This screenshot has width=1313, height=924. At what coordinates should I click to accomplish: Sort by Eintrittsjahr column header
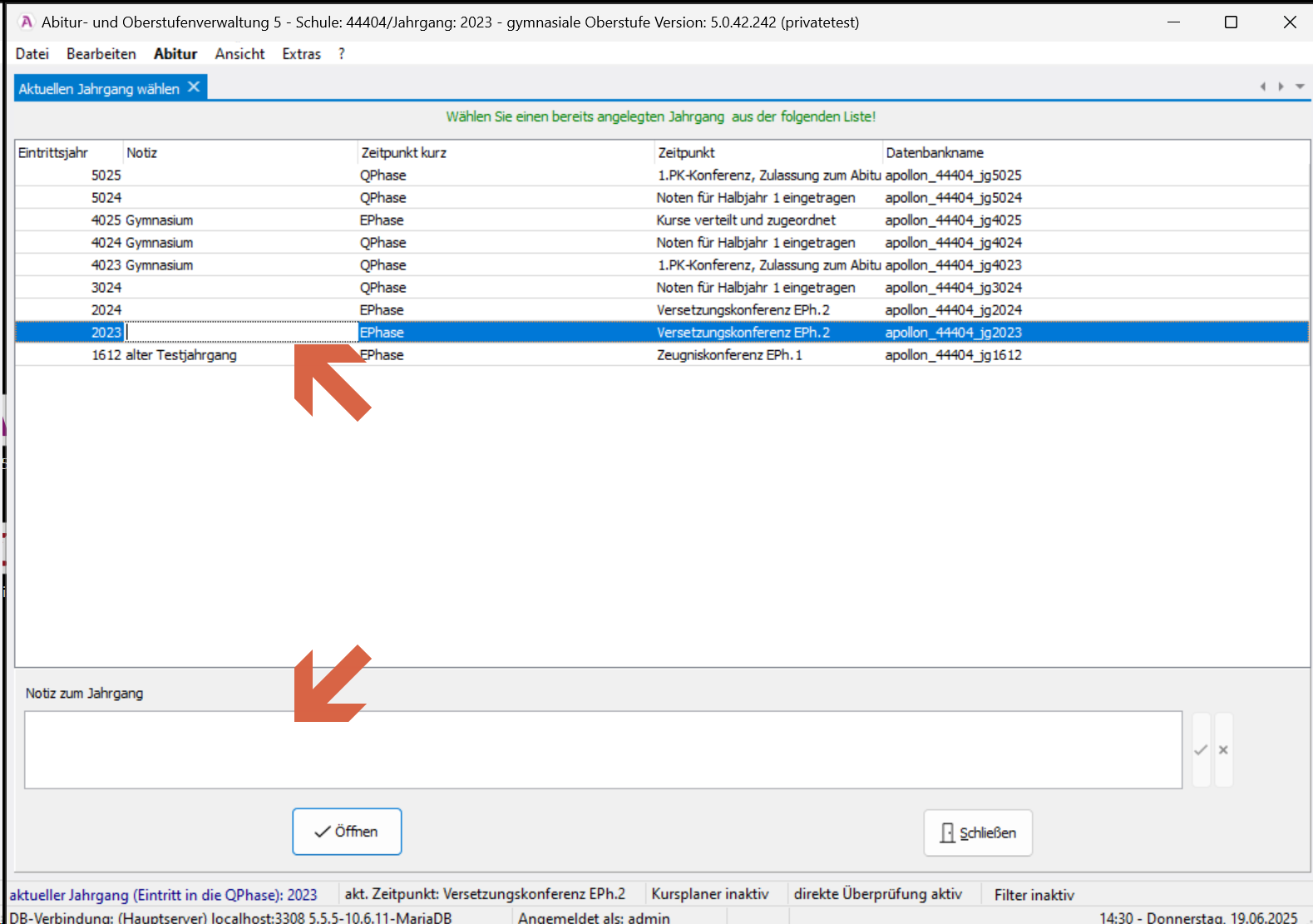[69, 153]
